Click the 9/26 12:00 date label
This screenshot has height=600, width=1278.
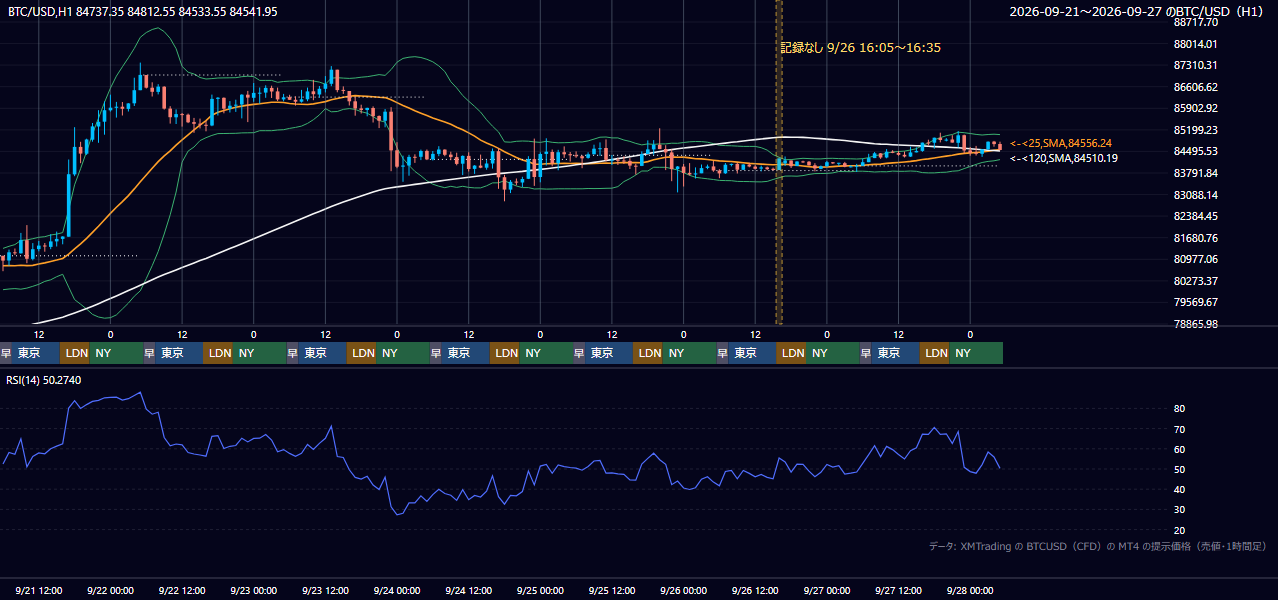756,590
